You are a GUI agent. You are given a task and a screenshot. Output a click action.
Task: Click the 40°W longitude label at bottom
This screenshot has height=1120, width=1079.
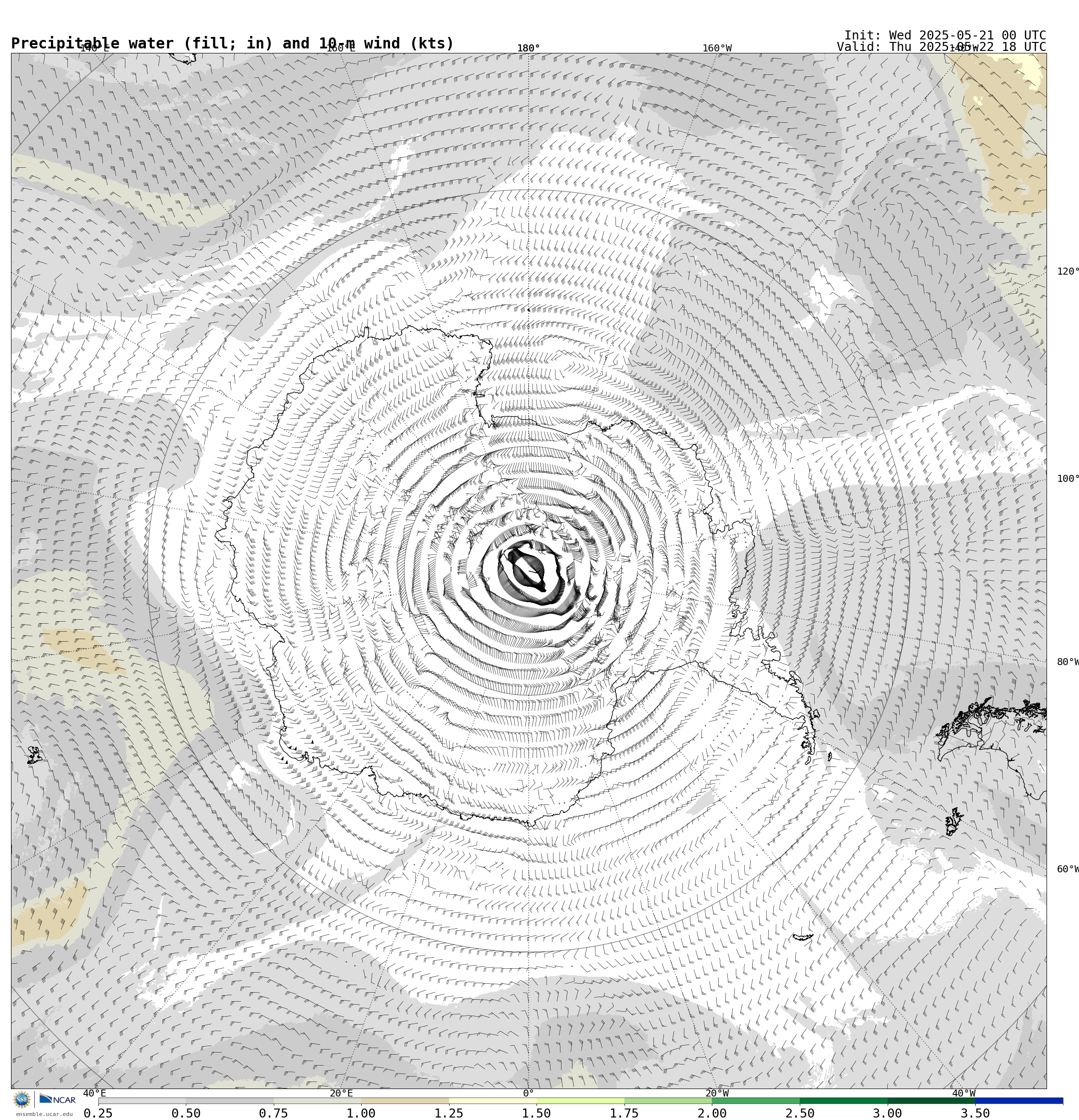coord(964,1093)
